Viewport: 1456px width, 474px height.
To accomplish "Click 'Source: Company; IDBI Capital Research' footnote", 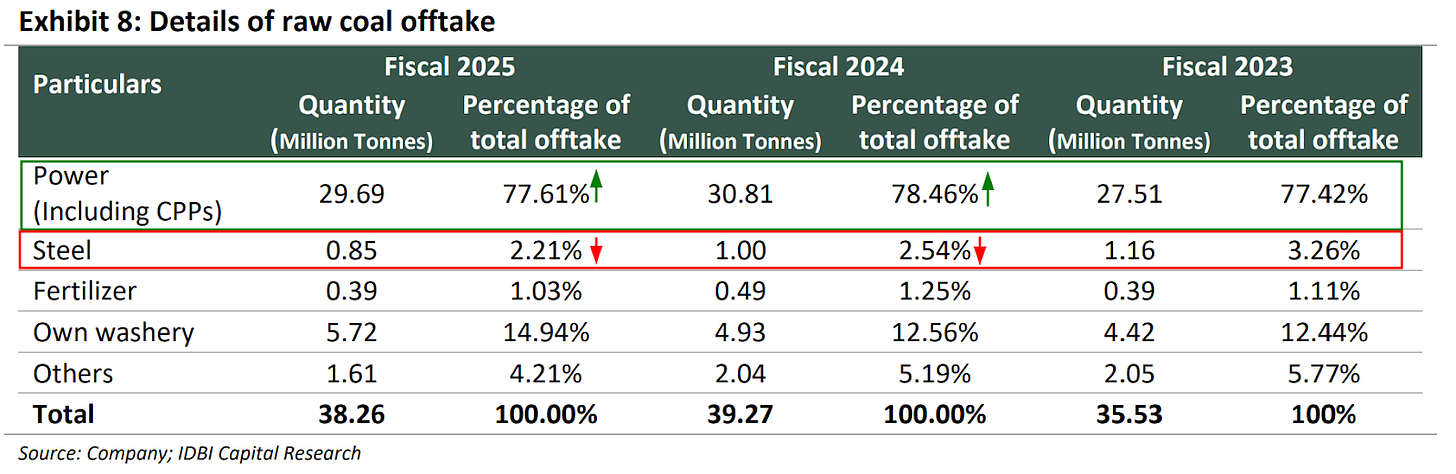I will (x=189, y=453).
